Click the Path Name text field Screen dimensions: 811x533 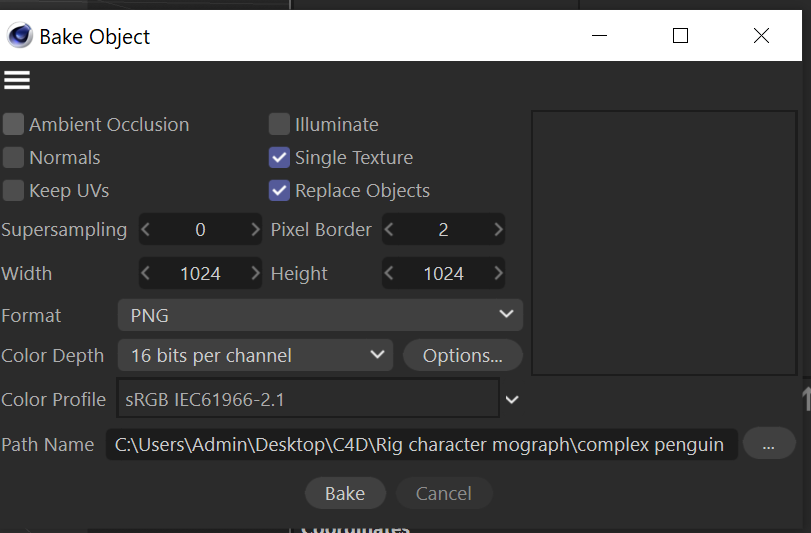coord(420,444)
